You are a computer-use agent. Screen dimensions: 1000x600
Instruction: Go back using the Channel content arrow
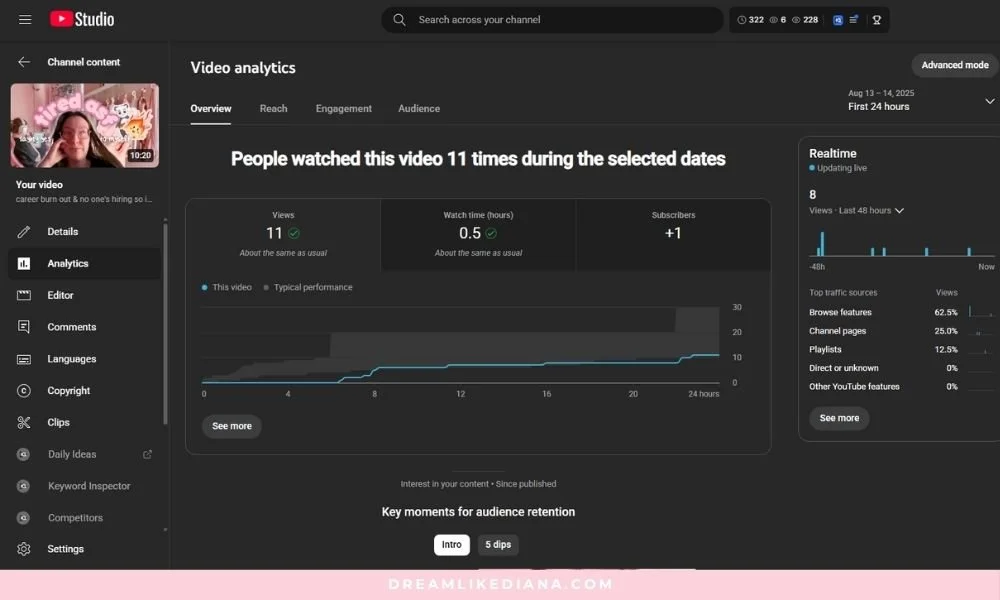(x=22, y=61)
